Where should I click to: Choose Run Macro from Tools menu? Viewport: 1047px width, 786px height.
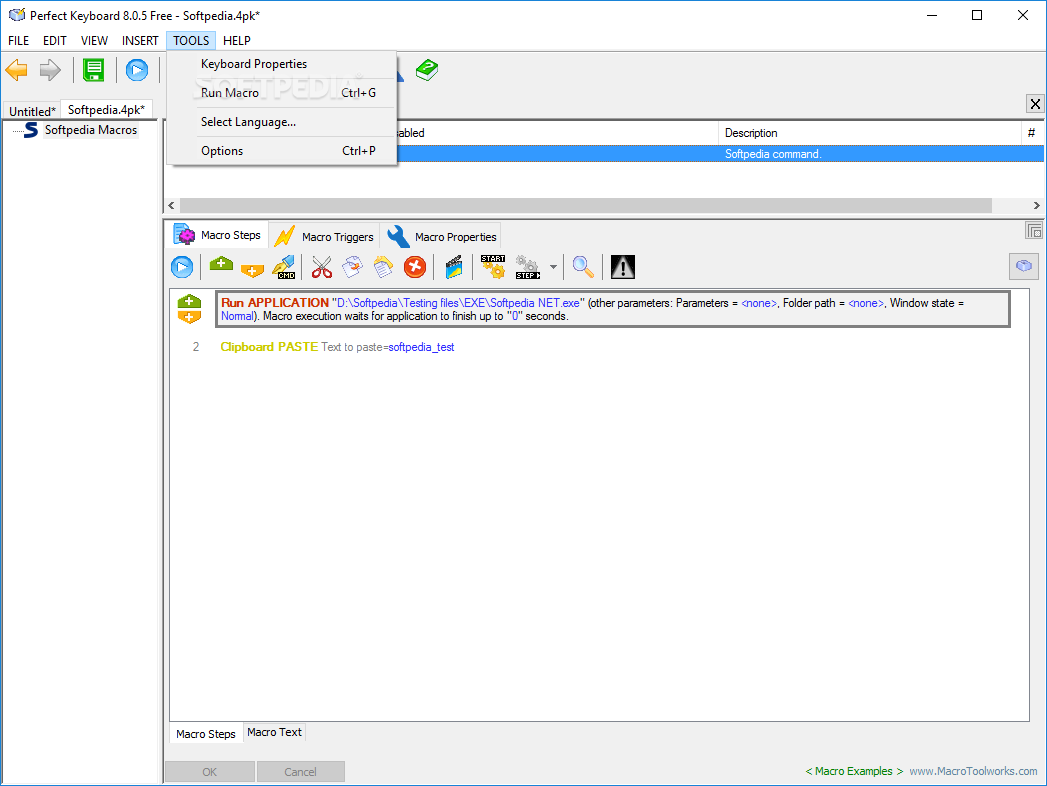[282, 93]
